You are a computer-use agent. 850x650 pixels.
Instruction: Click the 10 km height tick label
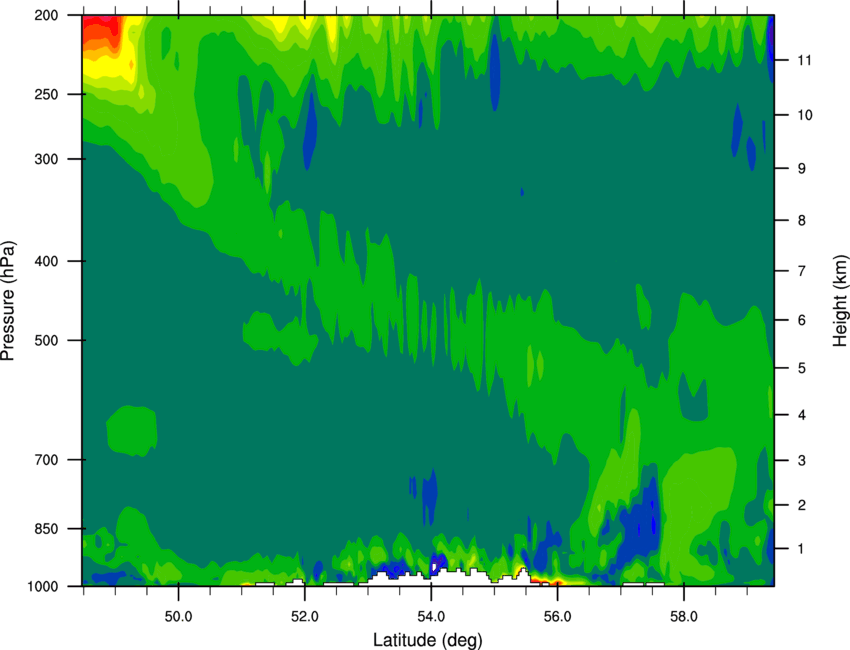click(x=805, y=115)
